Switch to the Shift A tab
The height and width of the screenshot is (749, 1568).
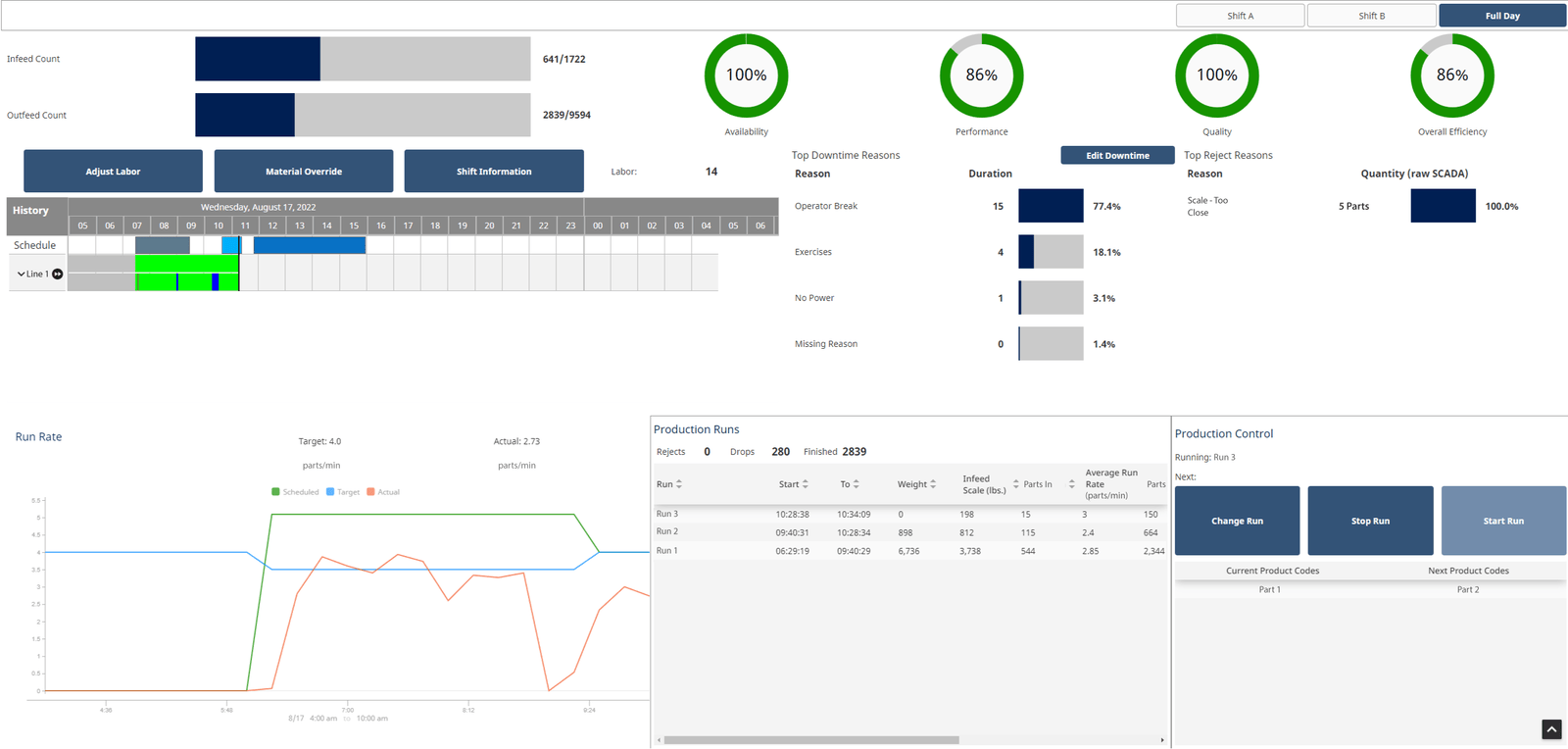(1240, 16)
